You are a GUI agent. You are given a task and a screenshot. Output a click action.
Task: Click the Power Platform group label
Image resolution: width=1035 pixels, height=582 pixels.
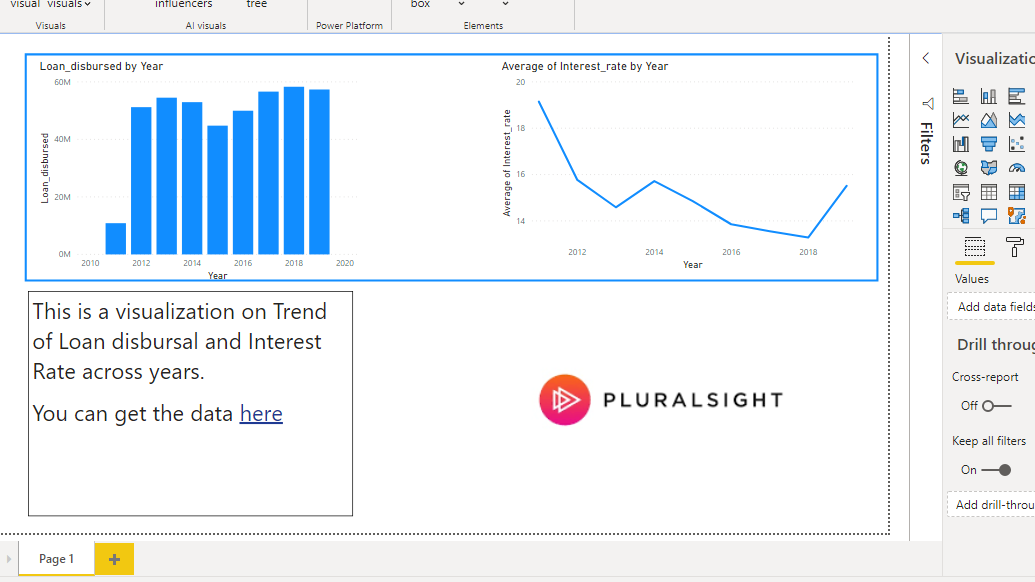[349, 26]
